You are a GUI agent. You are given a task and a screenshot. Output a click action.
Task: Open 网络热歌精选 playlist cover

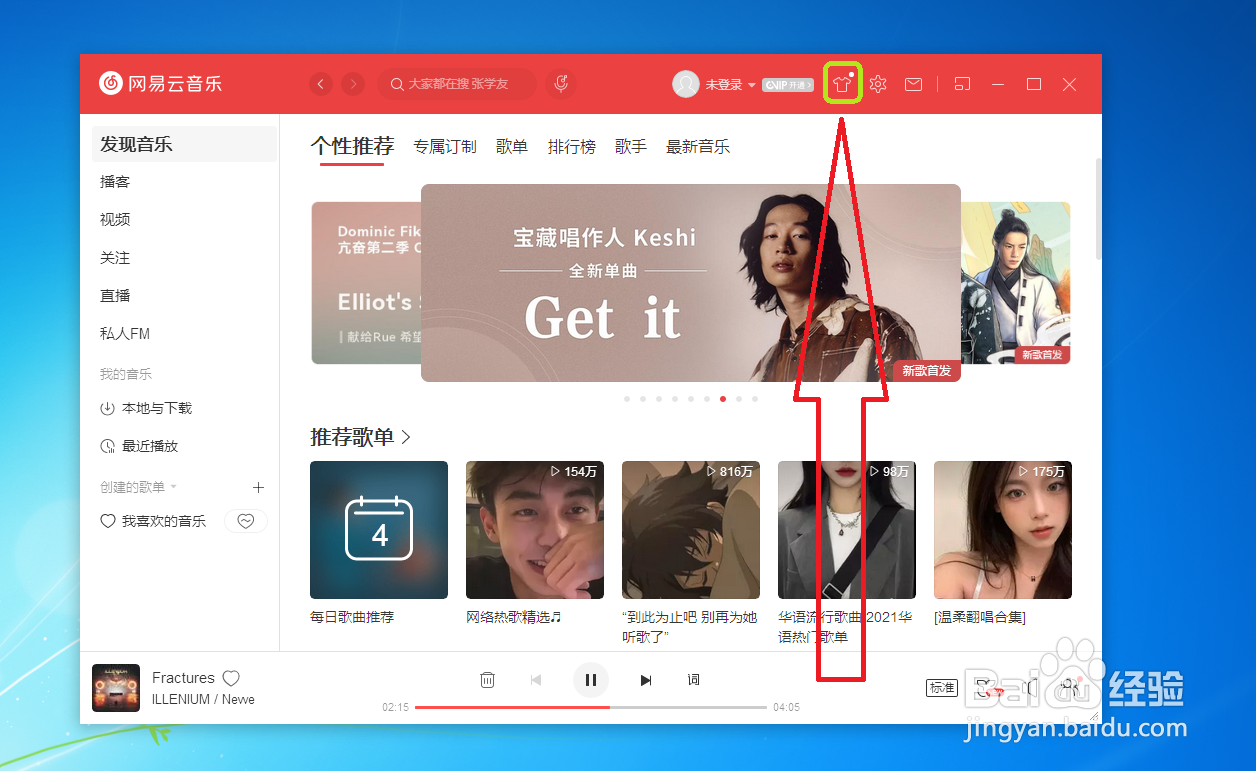pos(535,530)
